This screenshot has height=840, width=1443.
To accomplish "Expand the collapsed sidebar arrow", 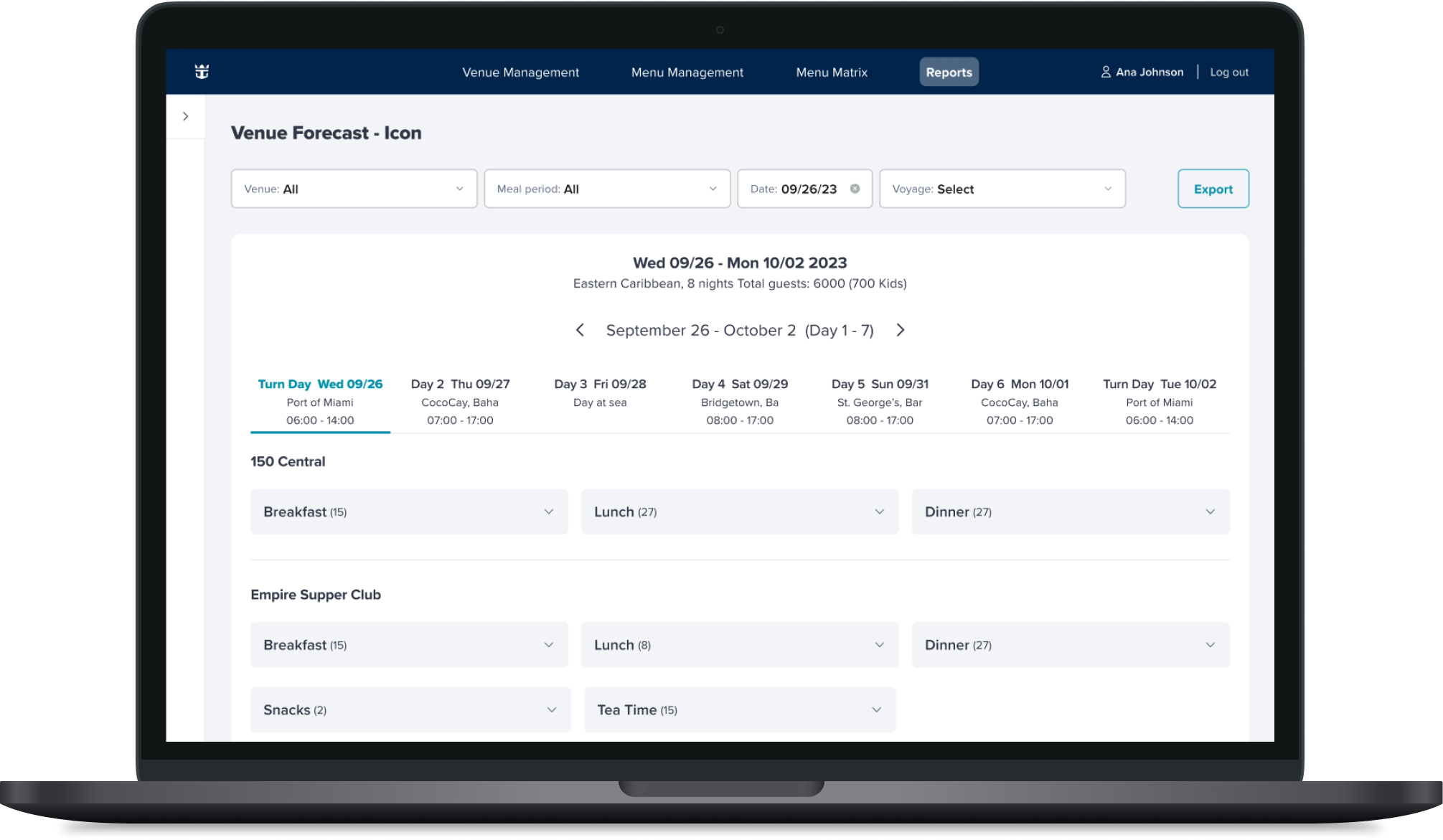I will [x=186, y=116].
